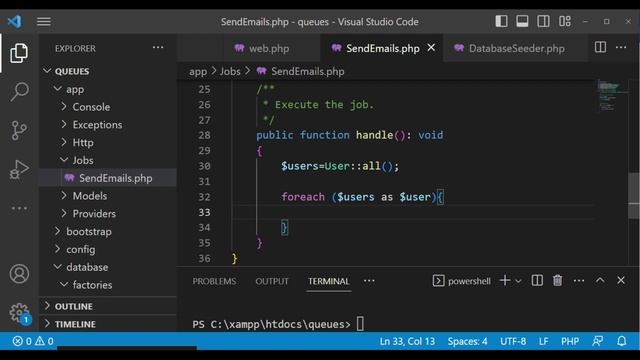Open the launch profile dropdown arrow
The width and height of the screenshot is (640, 360).
click(518, 281)
